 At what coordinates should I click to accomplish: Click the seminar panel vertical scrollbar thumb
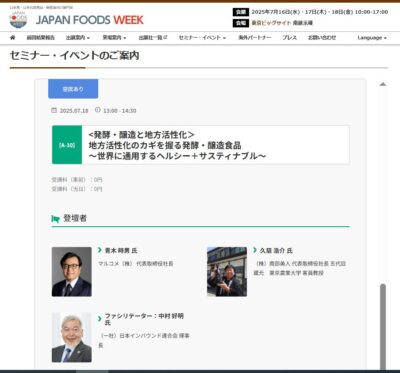(383, 326)
